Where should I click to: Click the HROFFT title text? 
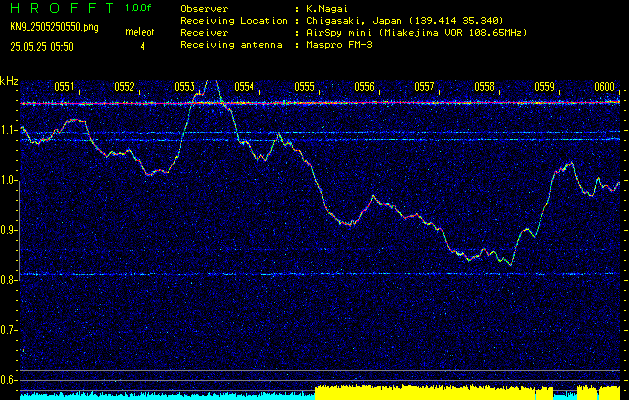[x=62, y=8]
